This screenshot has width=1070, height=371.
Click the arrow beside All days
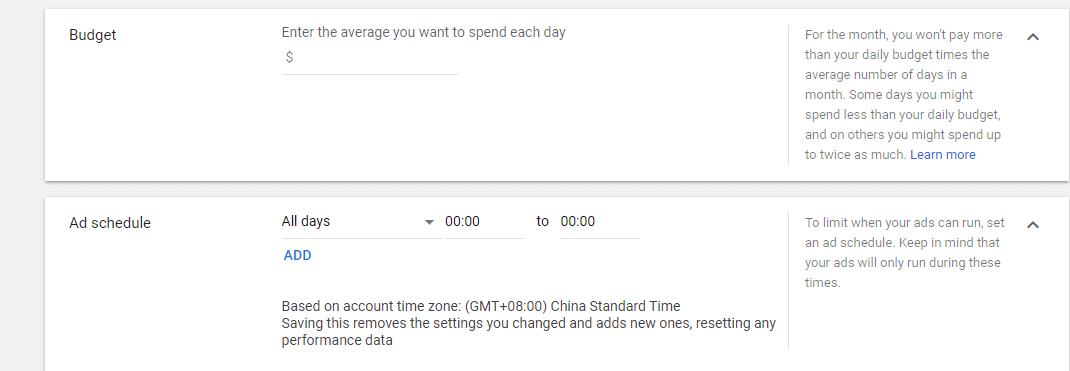pyautogui.click(x=429, y=222)
